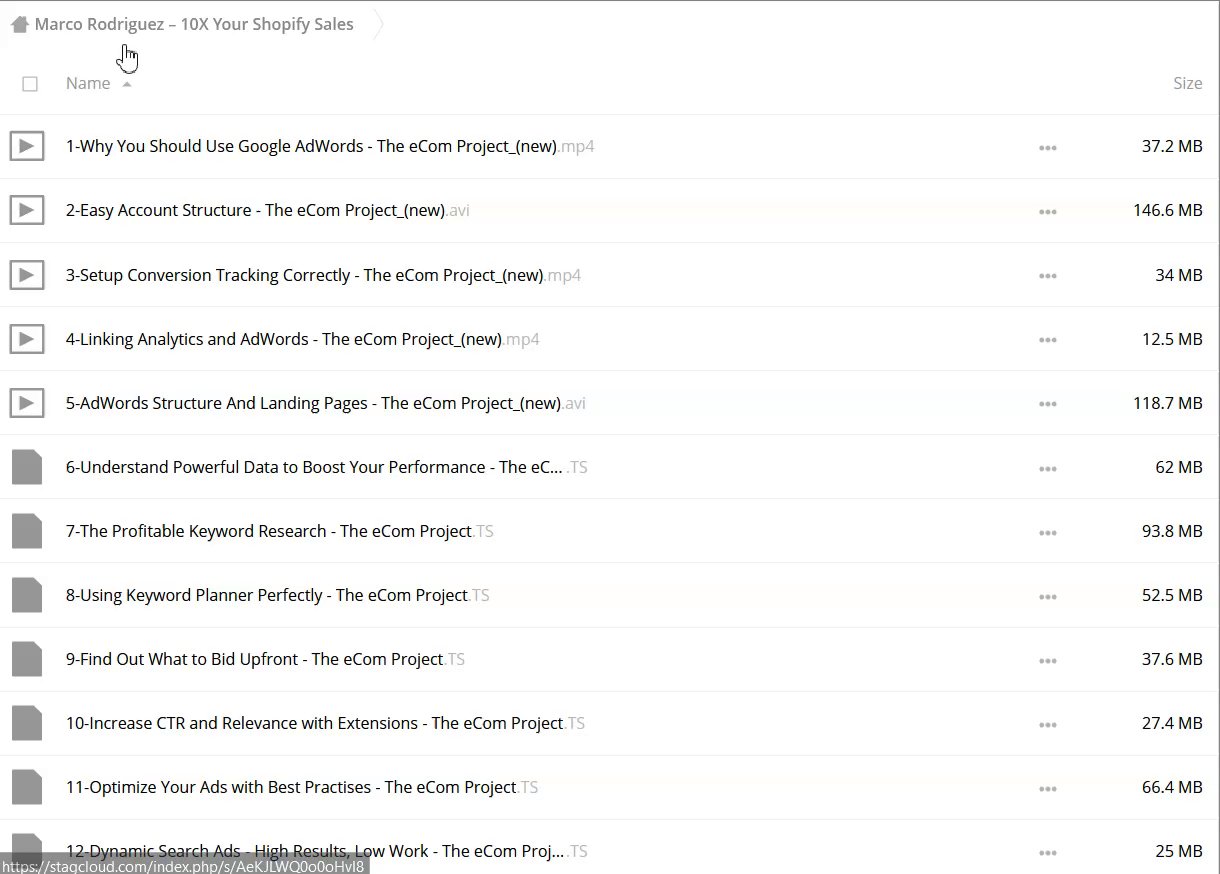Open file 6-Understand Powerful Data to Boost Your Performance
This screenshot has width=1220, height=874.
click(x=327, y=467)
